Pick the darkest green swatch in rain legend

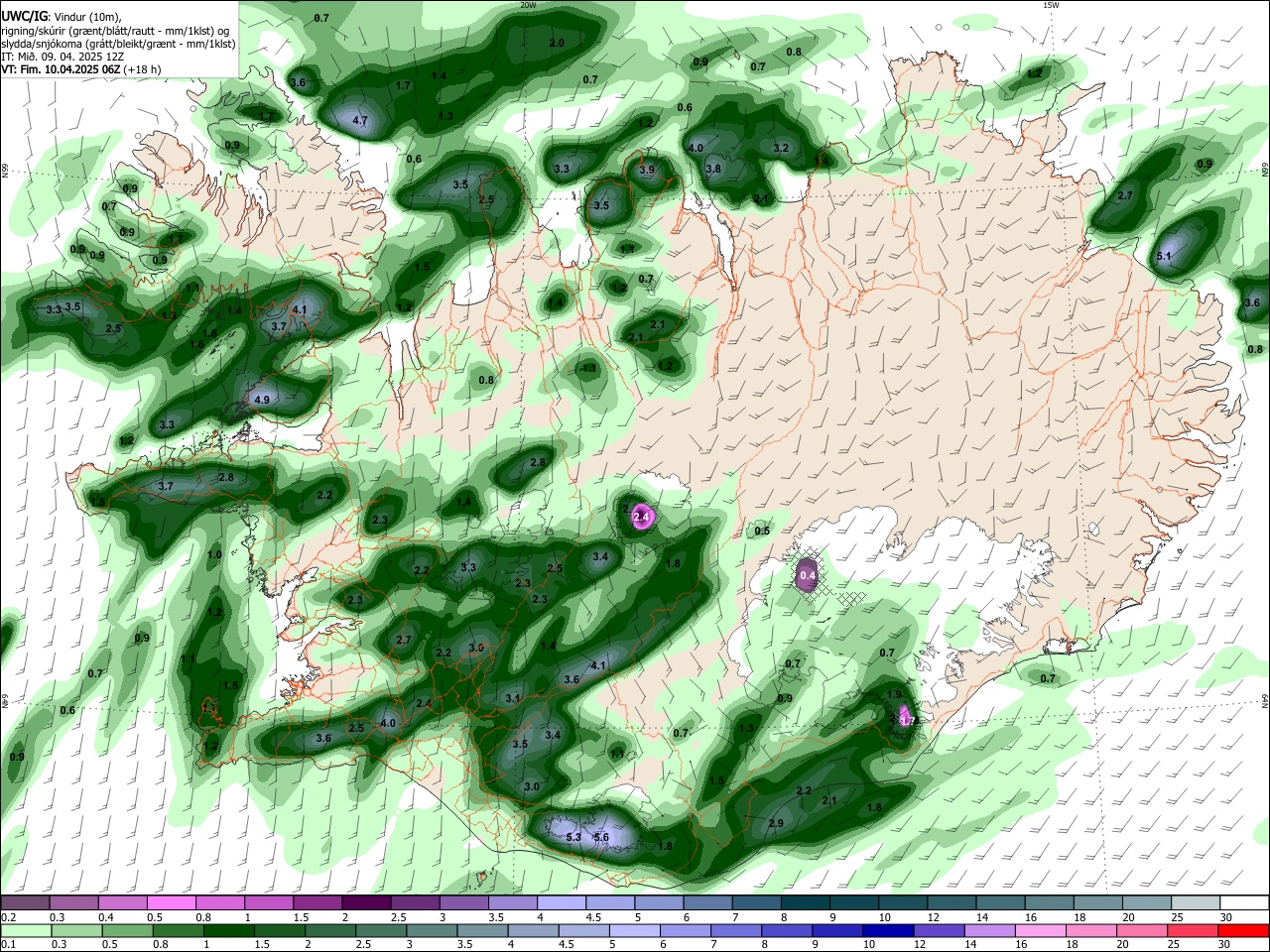228,930
